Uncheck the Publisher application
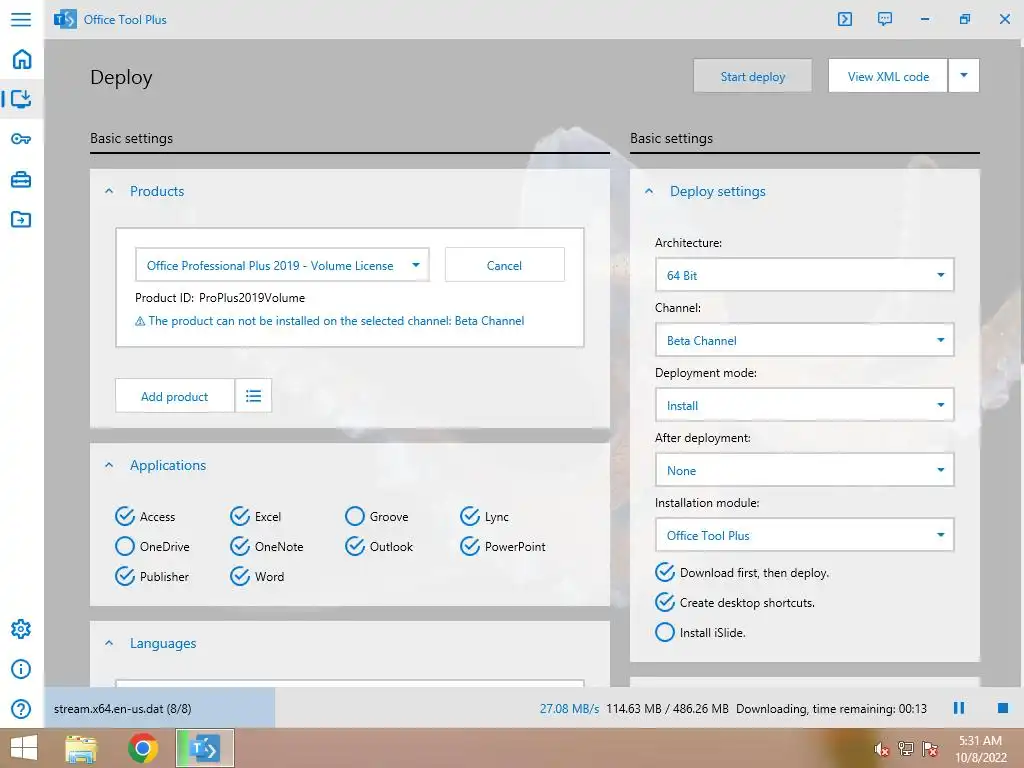The width and height of the screenshot is (1024, 768). point(125,576)
